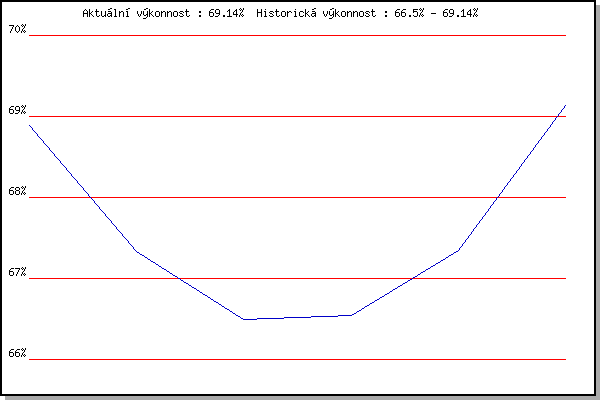
Task: Click the blue 70% gridline at top
Action: [300, 35]
